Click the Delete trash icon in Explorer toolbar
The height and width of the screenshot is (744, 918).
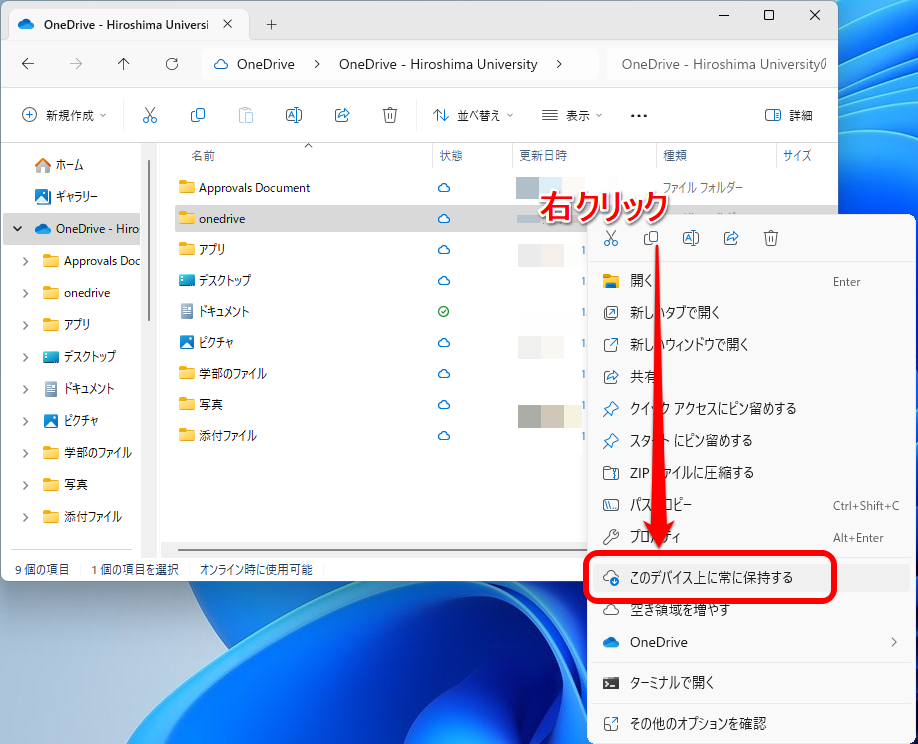[x=390, y=115]
